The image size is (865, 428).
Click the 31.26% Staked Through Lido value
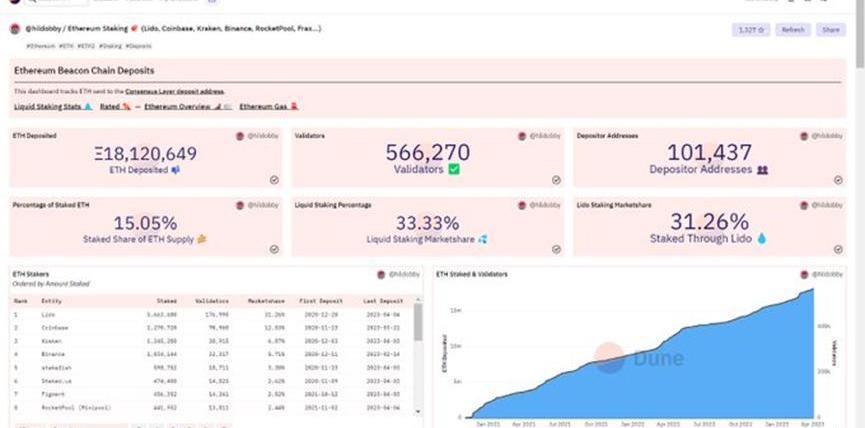pyautogui.click(x=709, y=222)
